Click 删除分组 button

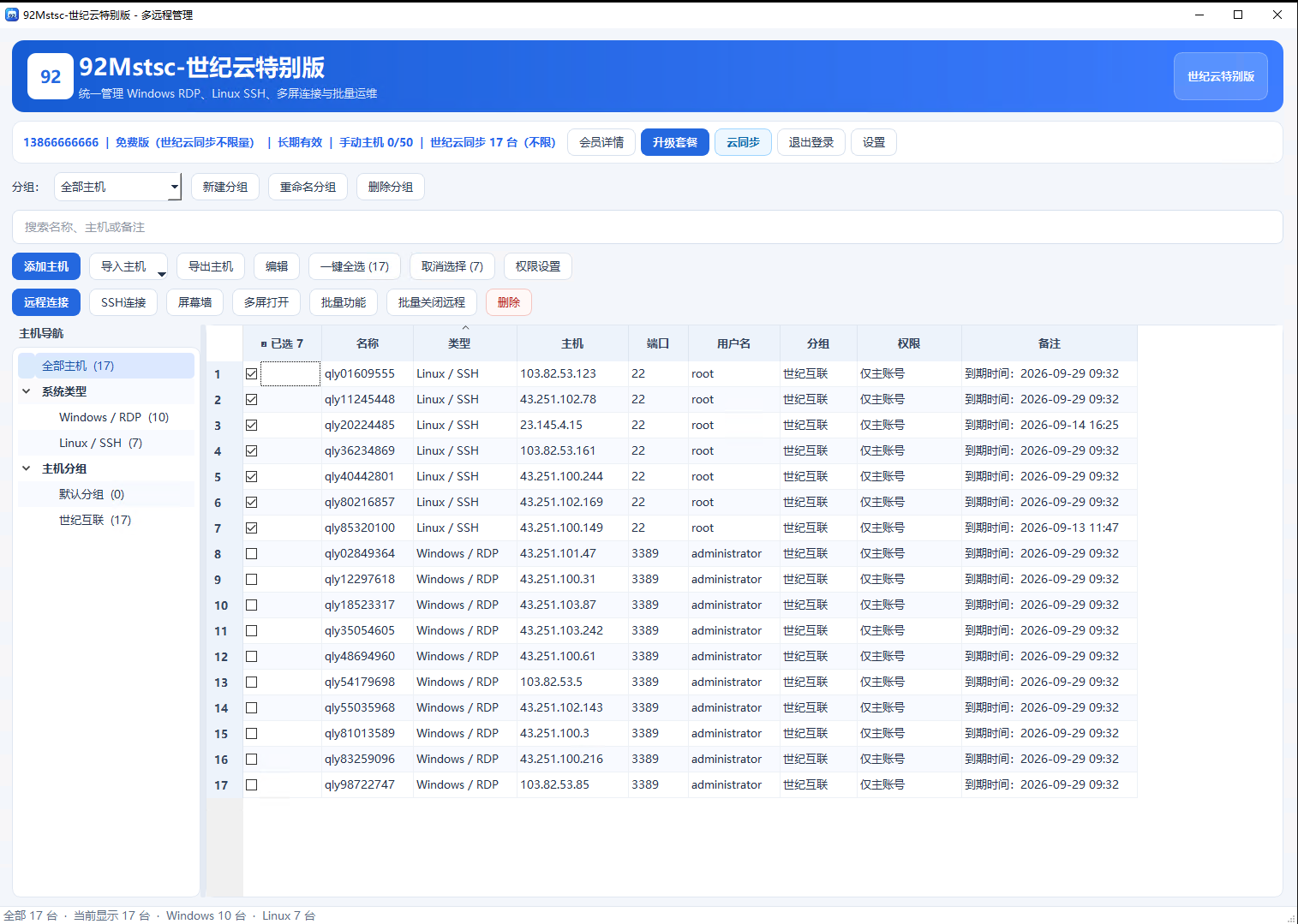pyautogui.click(x=391, y=187)
